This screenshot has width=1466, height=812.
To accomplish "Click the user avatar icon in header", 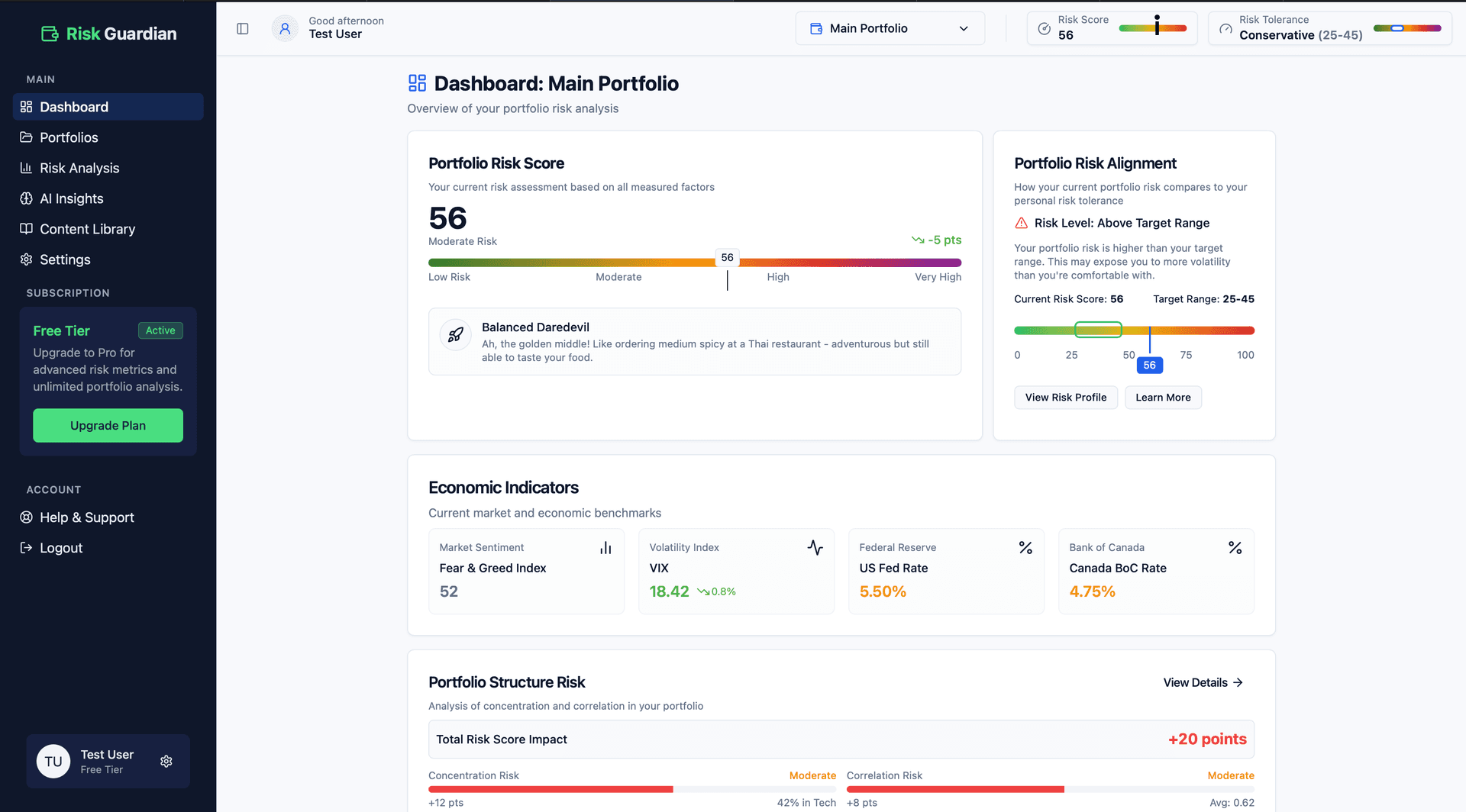I will point(285,28).
